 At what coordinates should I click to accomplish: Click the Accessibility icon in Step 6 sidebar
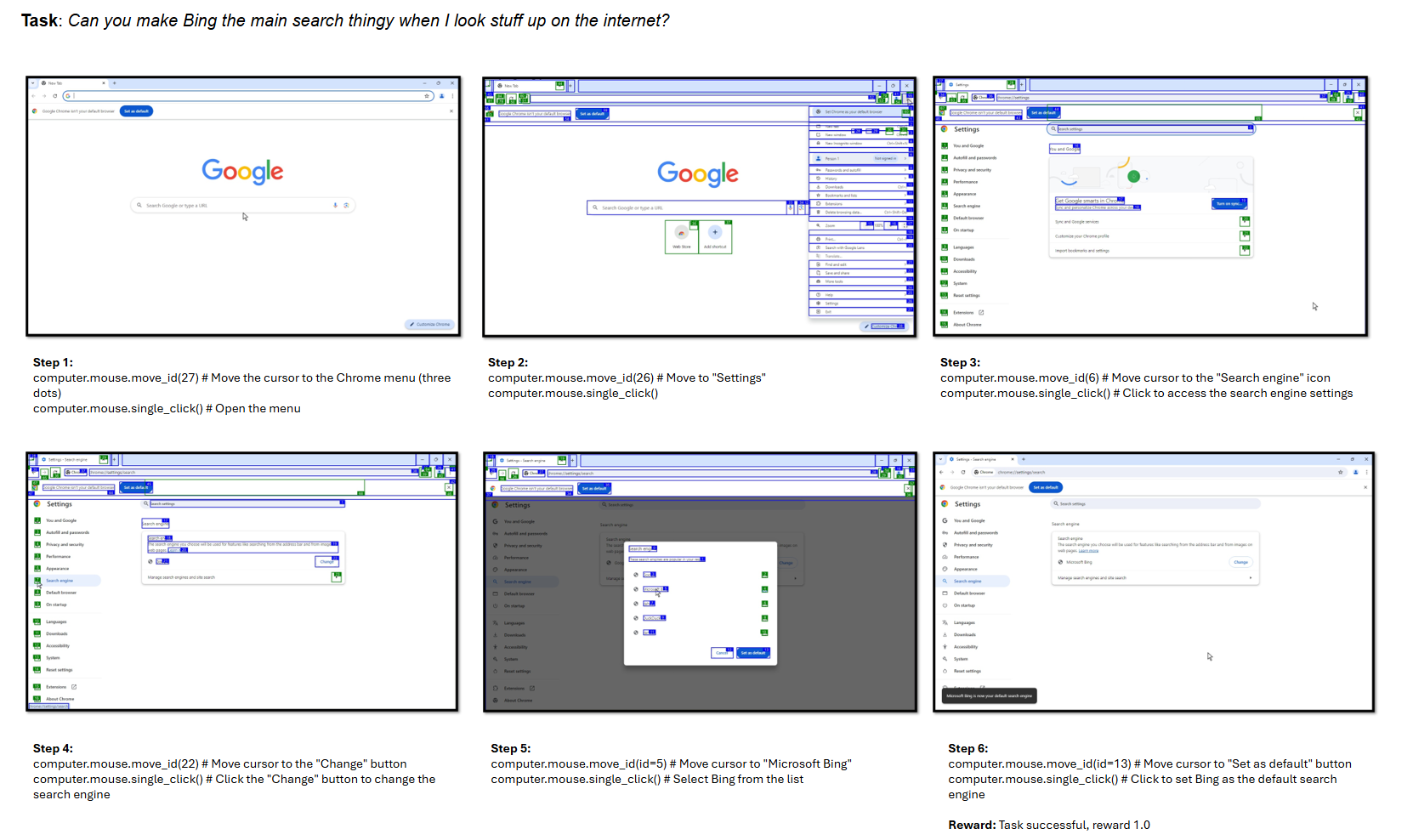945,647
